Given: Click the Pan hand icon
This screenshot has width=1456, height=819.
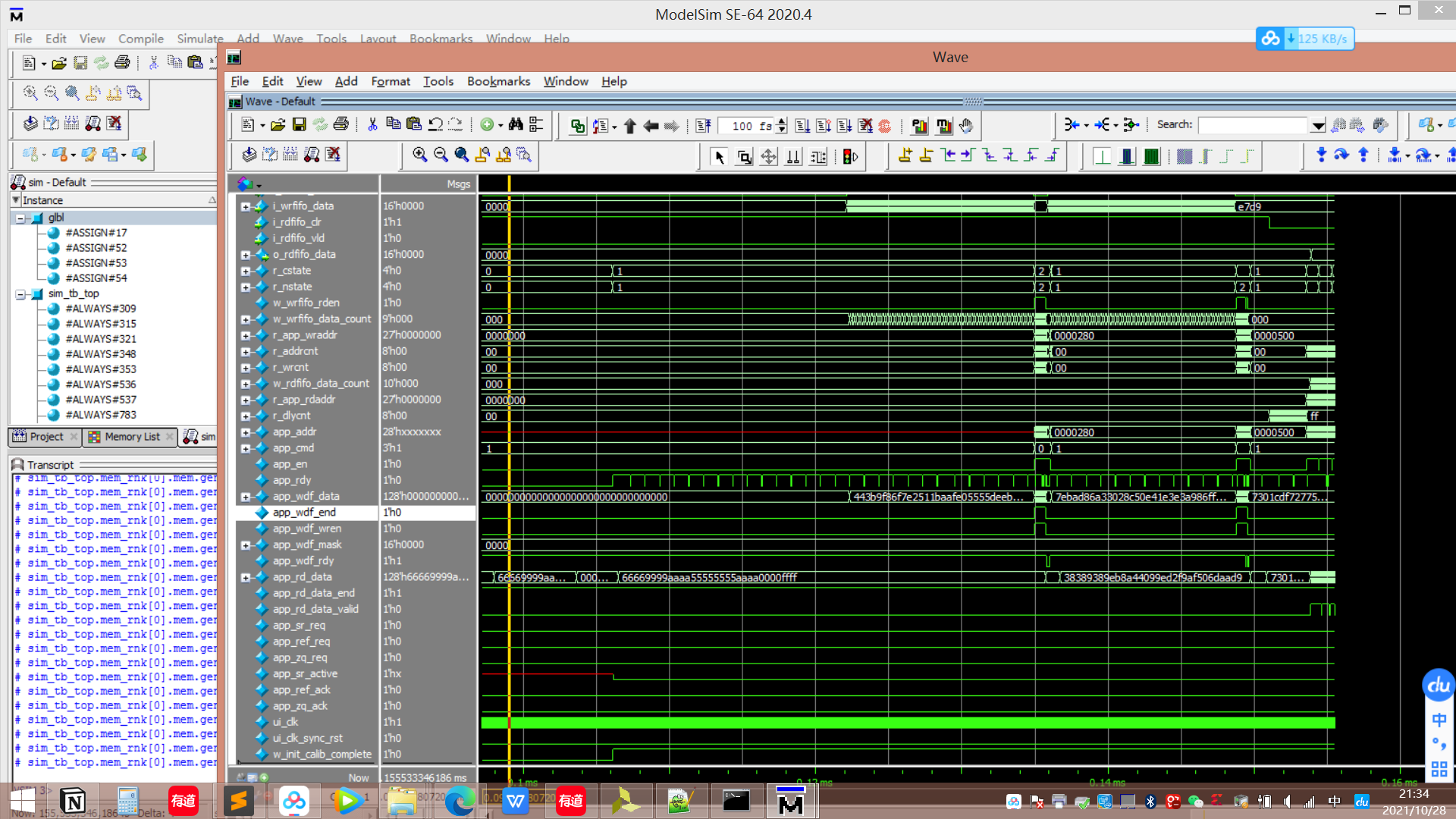Looking at the screenshot, I should coord(965,126).
